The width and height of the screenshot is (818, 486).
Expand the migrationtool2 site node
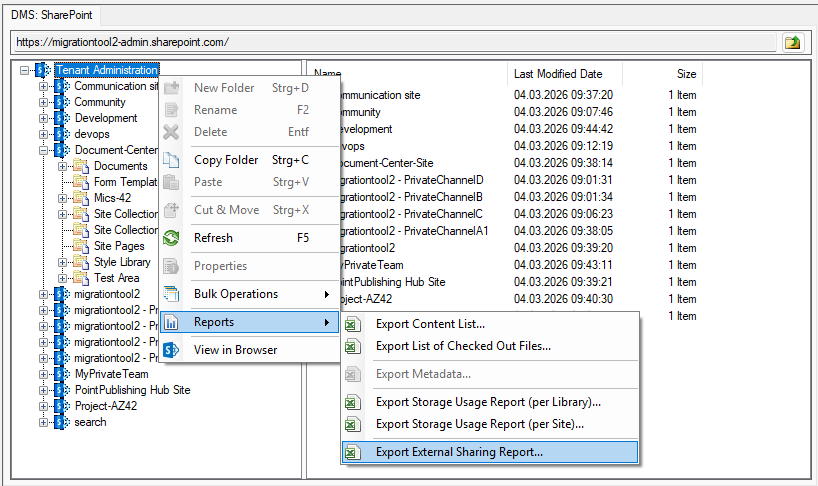(x=44, y=295)
